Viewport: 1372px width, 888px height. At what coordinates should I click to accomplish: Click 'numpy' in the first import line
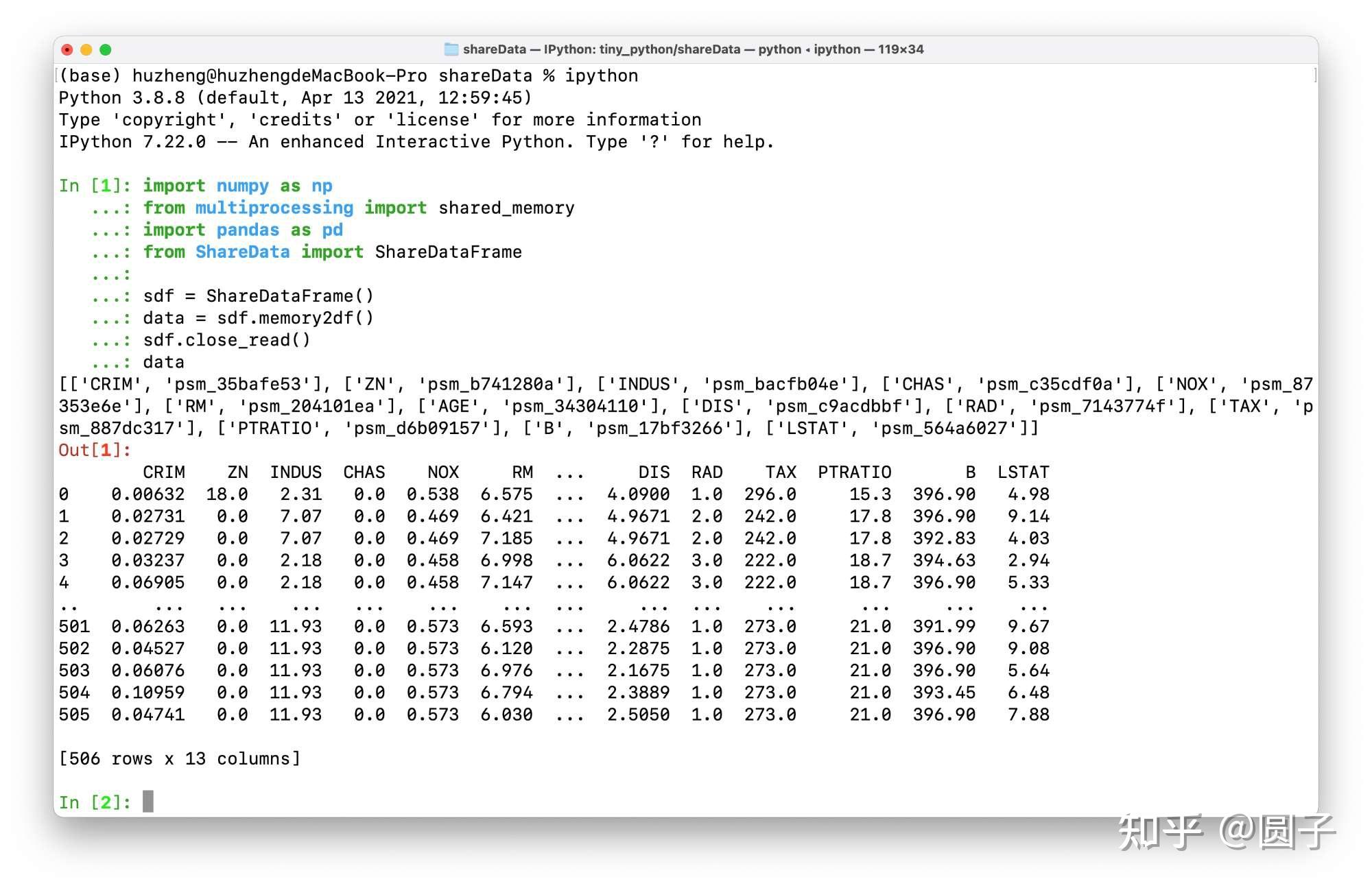(243, 186)
